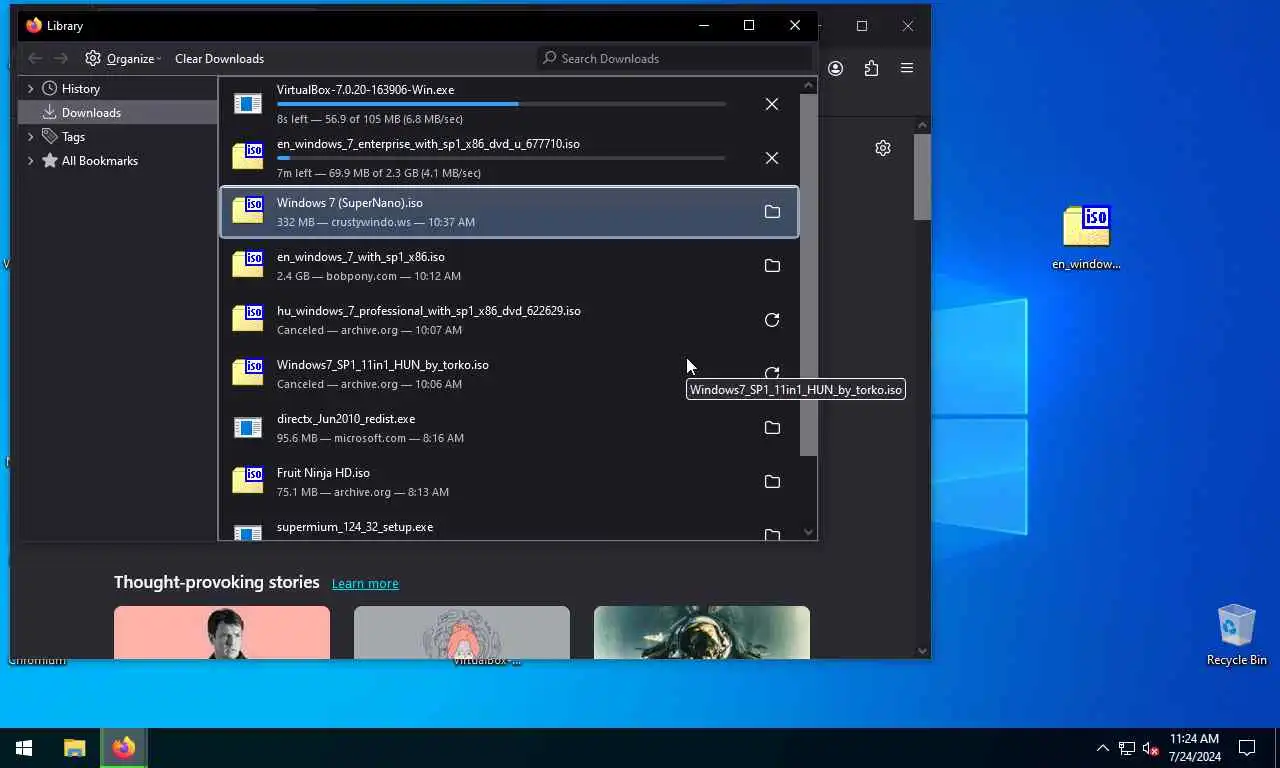
Task: Open Firefox account icon in browser toolbar
Action: point(836,68)
